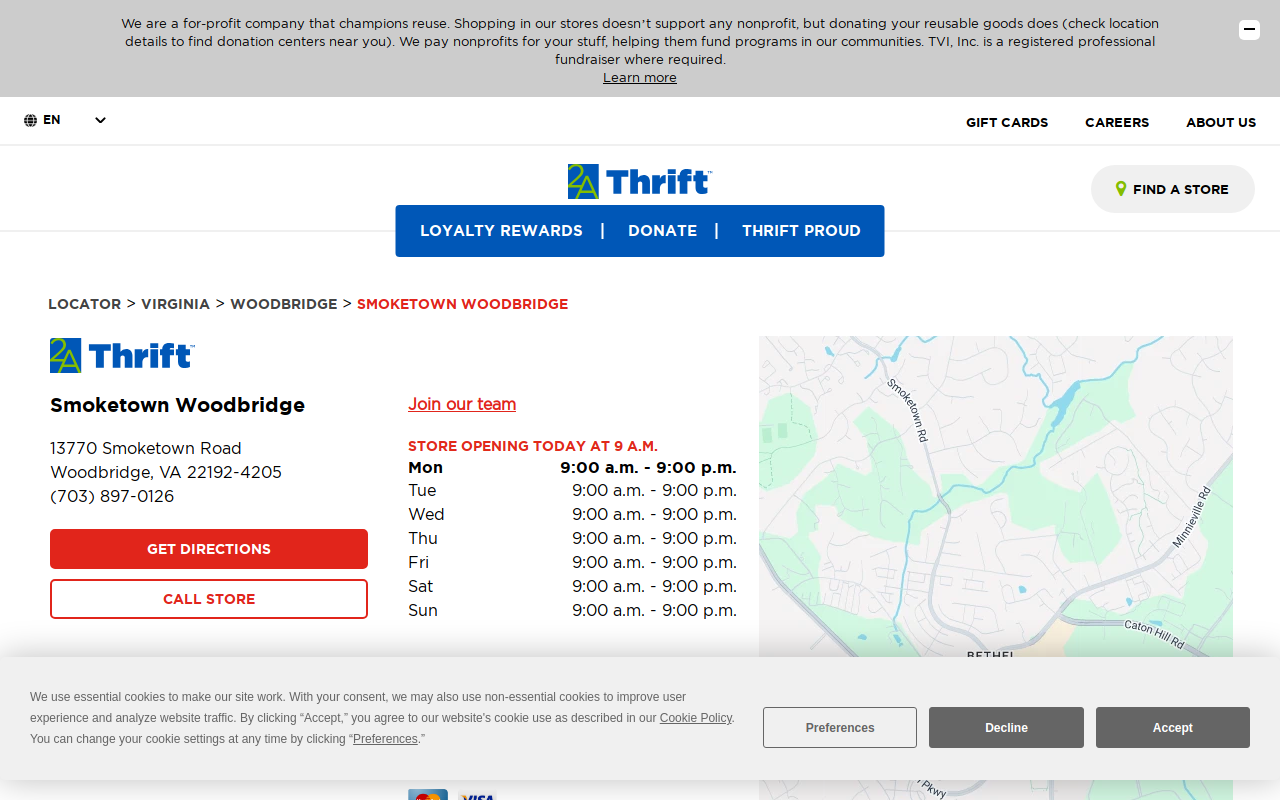The width and height of the screenshot is (1280, 800).
Task: Click the store phone number (703) 897-0126
Action: pos(112,497)
